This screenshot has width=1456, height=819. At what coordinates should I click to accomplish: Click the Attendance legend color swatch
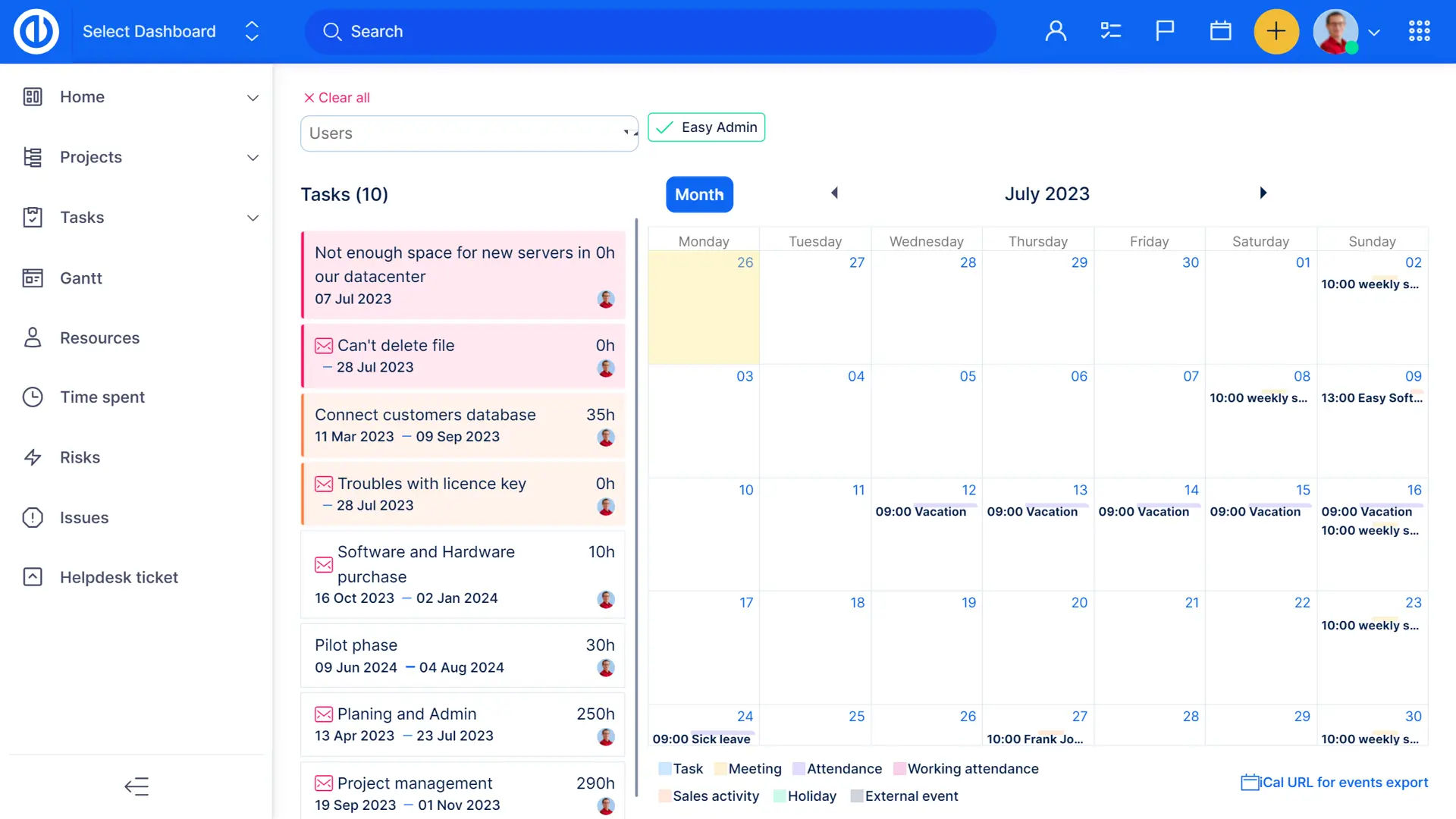tap(799, 769)
